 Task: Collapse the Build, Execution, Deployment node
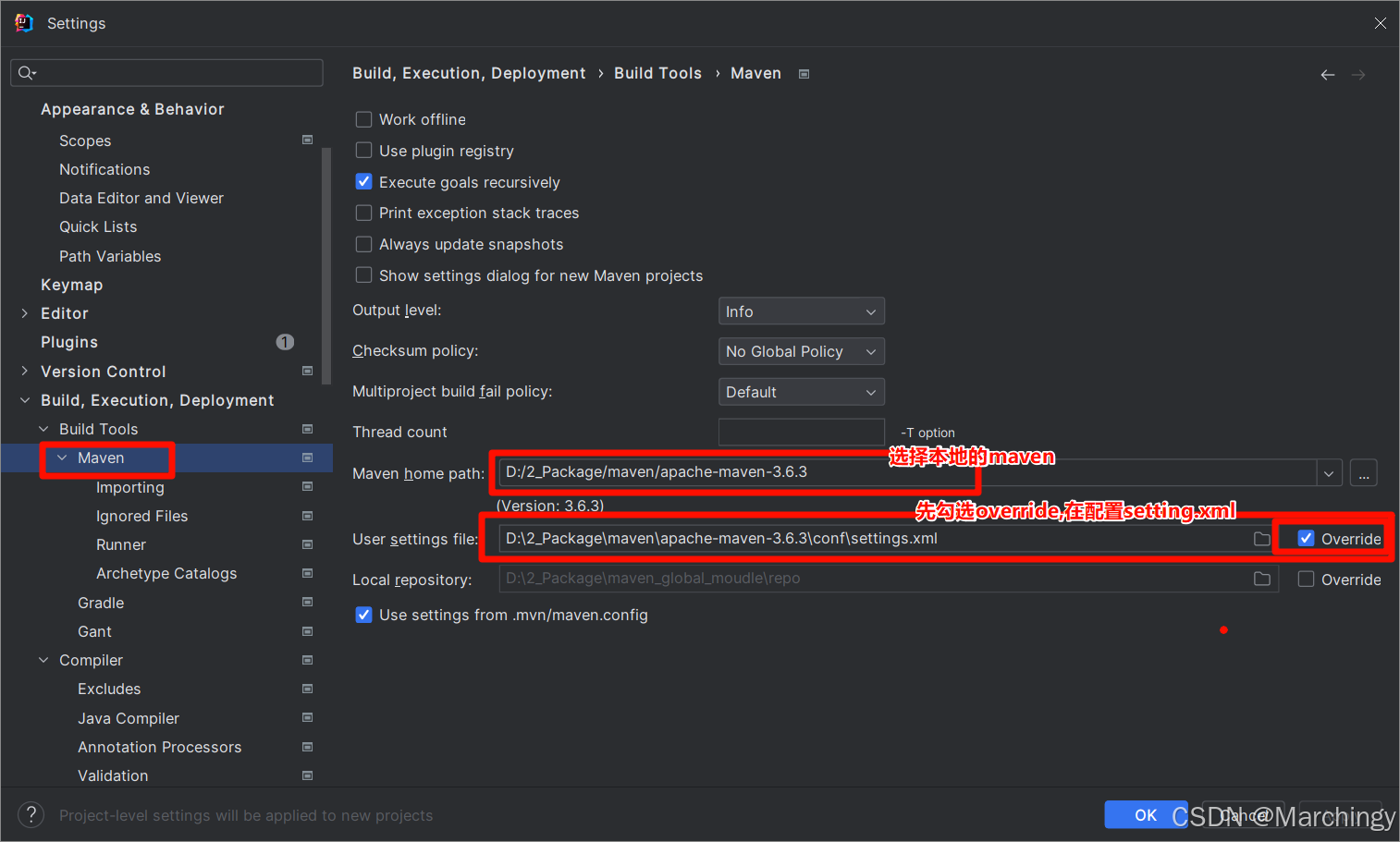25,400
